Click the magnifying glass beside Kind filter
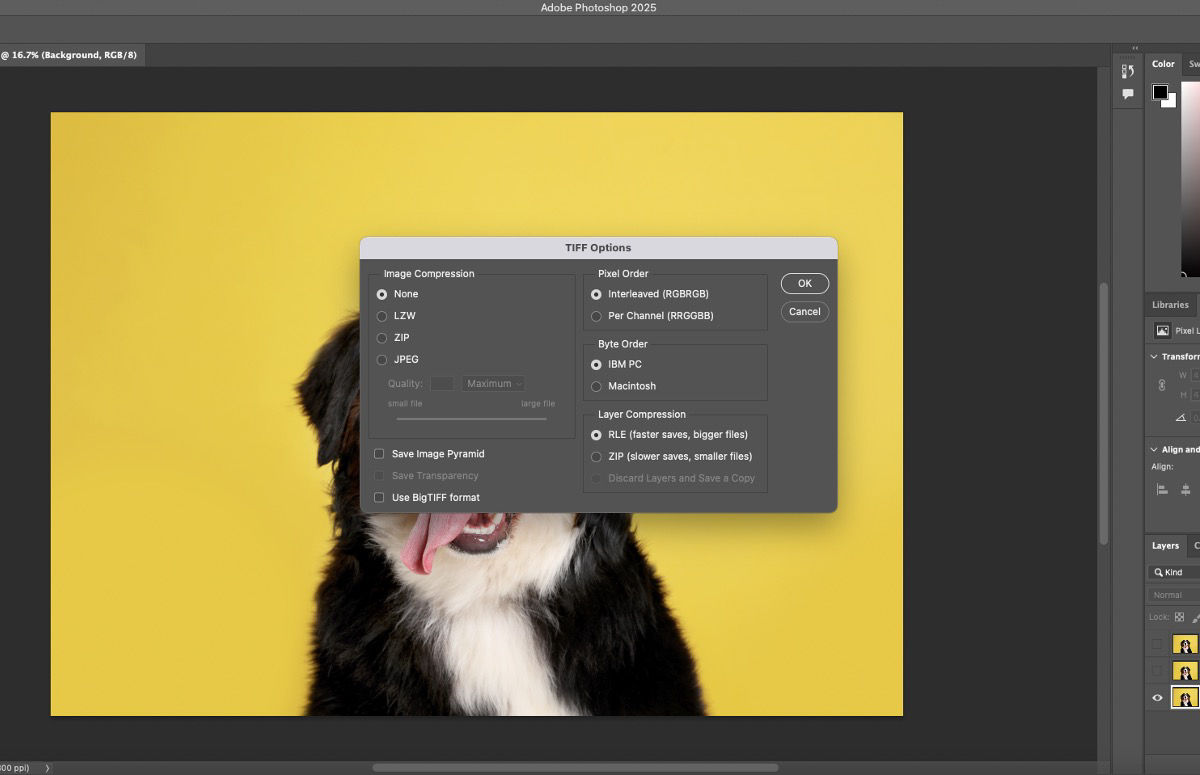Screen dimensions: 1200x775 [1158, 572]
